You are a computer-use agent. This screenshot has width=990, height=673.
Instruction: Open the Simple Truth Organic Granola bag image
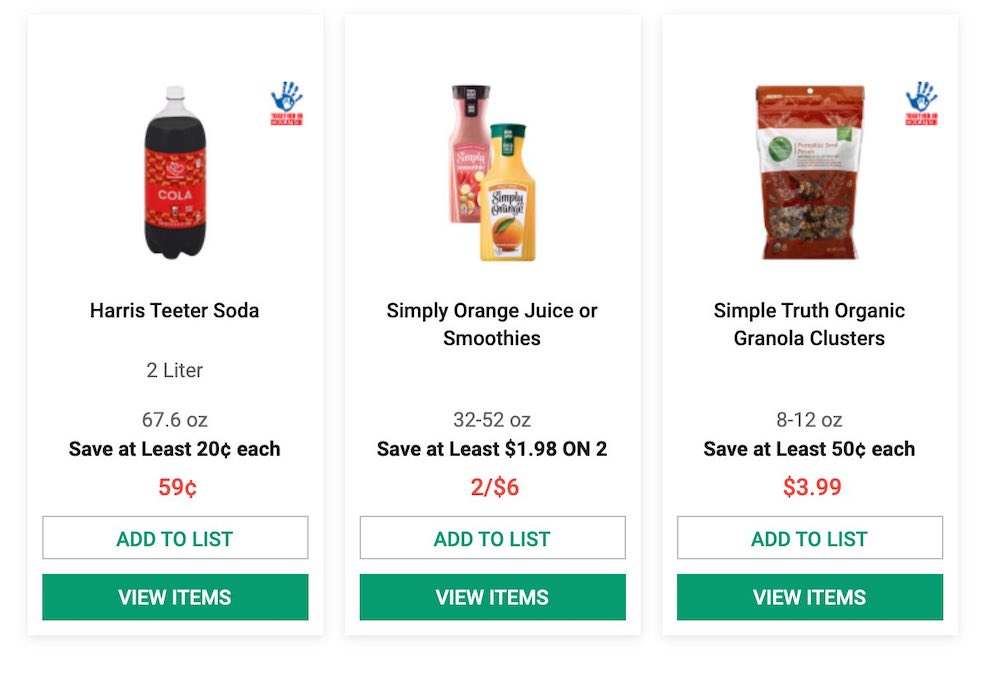(x=808, y=170)
